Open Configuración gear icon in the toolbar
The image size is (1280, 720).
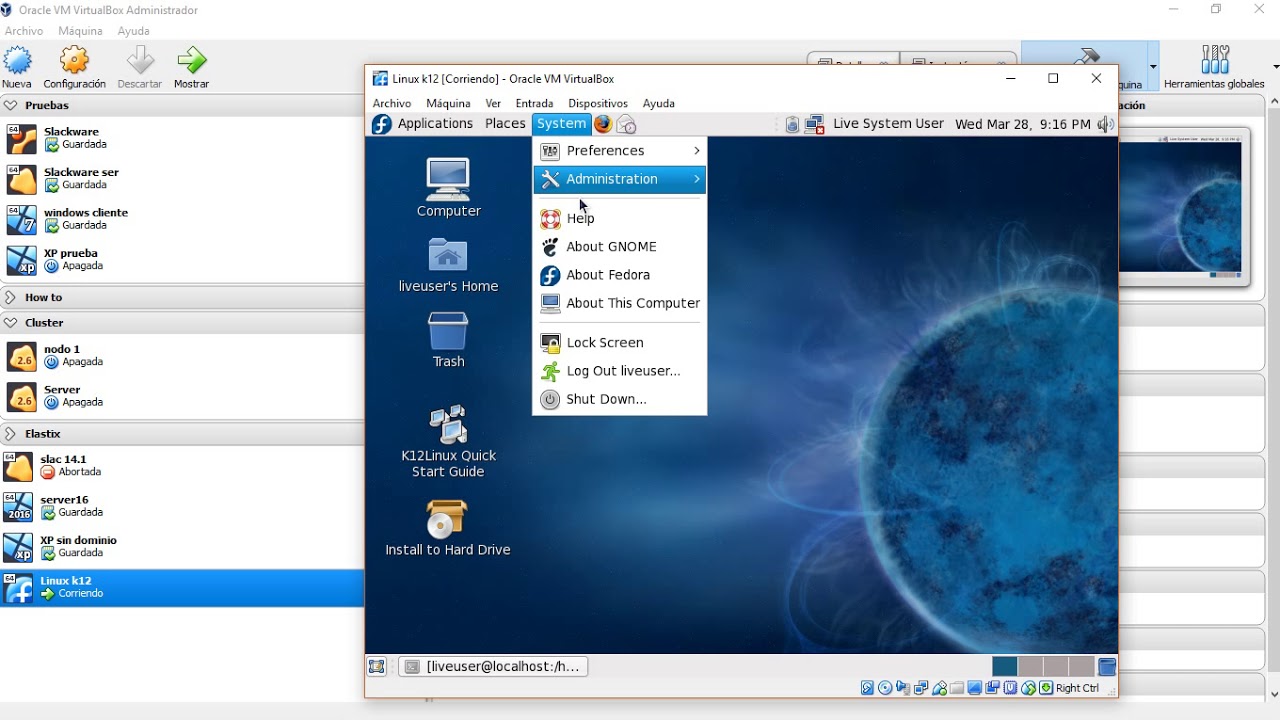point(74,62)
